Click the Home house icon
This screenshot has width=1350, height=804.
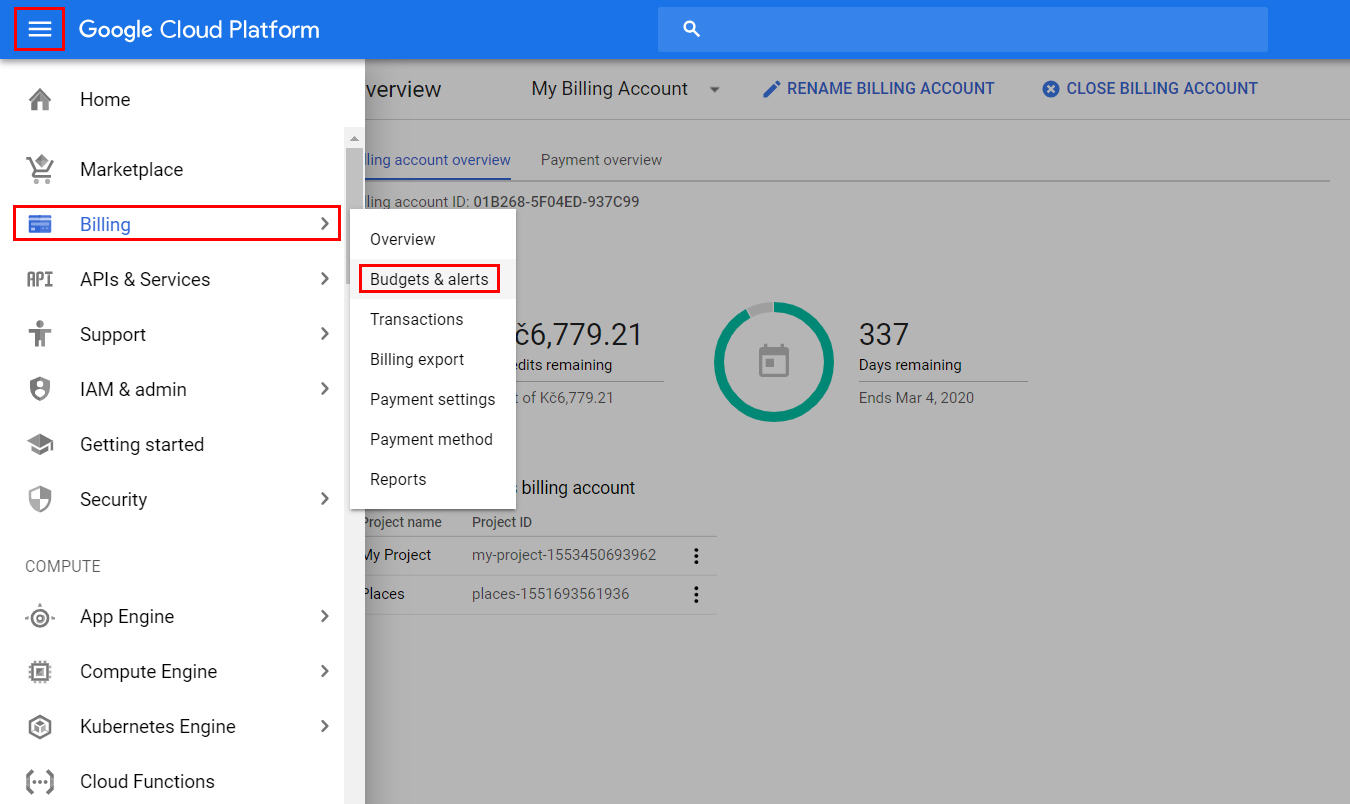[x=40, y=99]
